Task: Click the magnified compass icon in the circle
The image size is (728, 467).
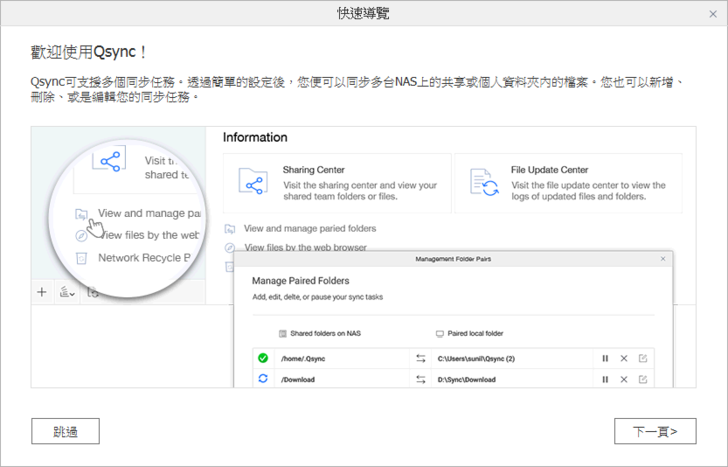Action: tap(81, 236)
